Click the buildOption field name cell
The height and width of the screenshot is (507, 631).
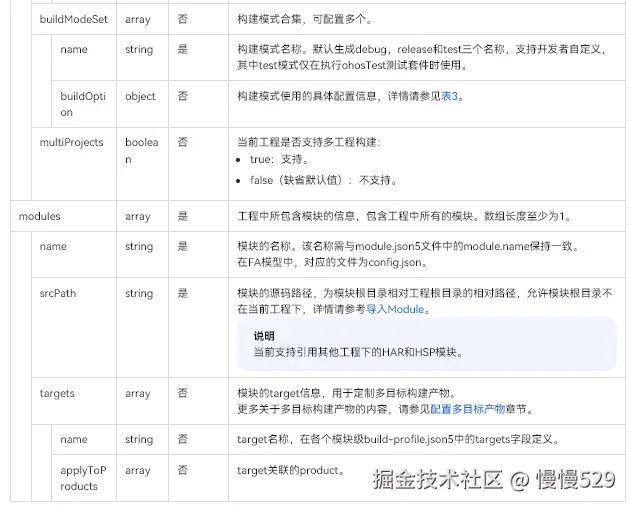click(x=83, y=104)
